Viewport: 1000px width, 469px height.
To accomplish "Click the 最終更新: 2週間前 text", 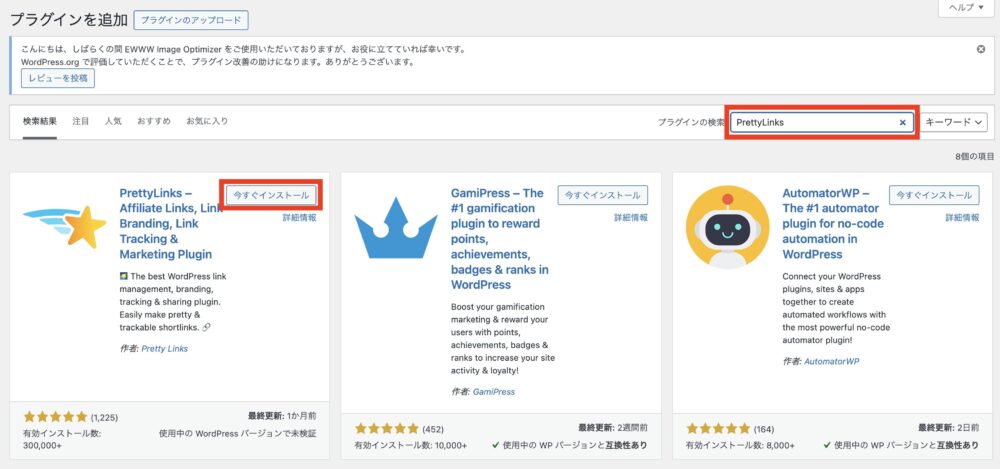I will click(x=614, y=428).
